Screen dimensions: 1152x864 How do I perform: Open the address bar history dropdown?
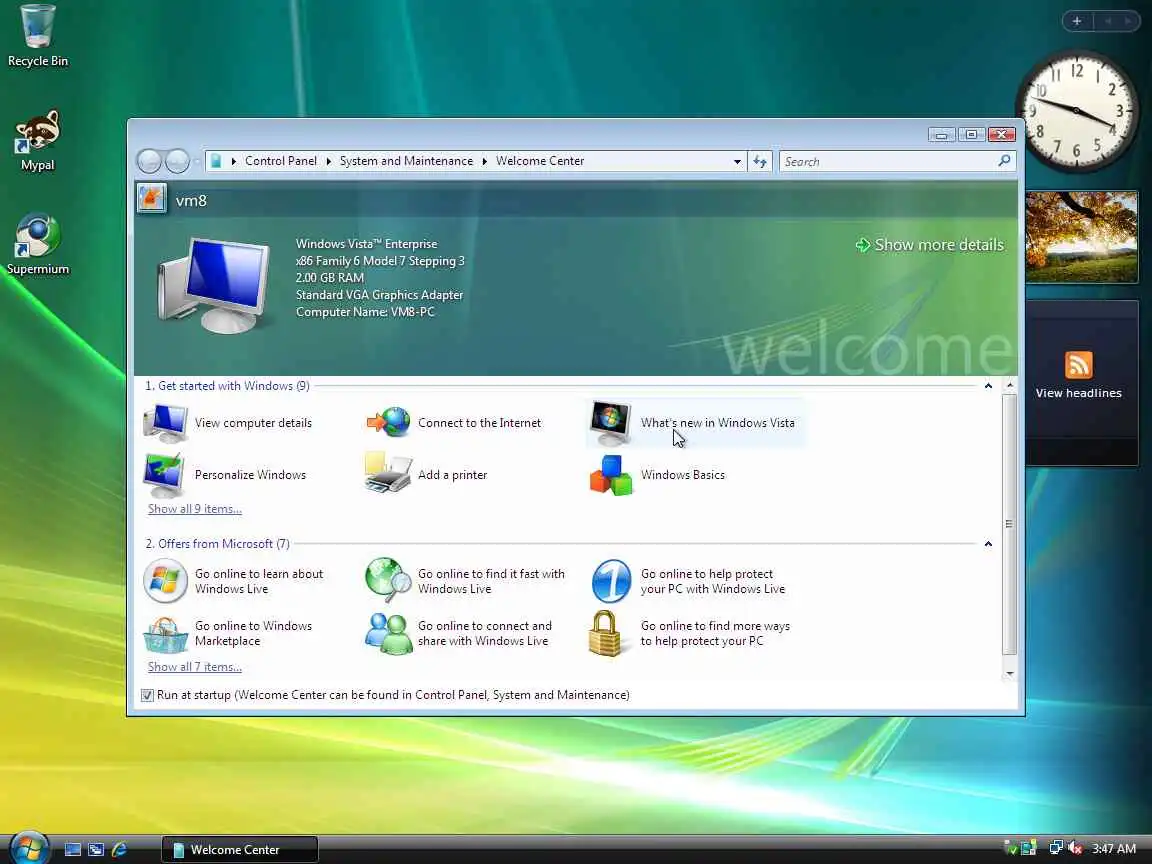[x=737, y=161]
